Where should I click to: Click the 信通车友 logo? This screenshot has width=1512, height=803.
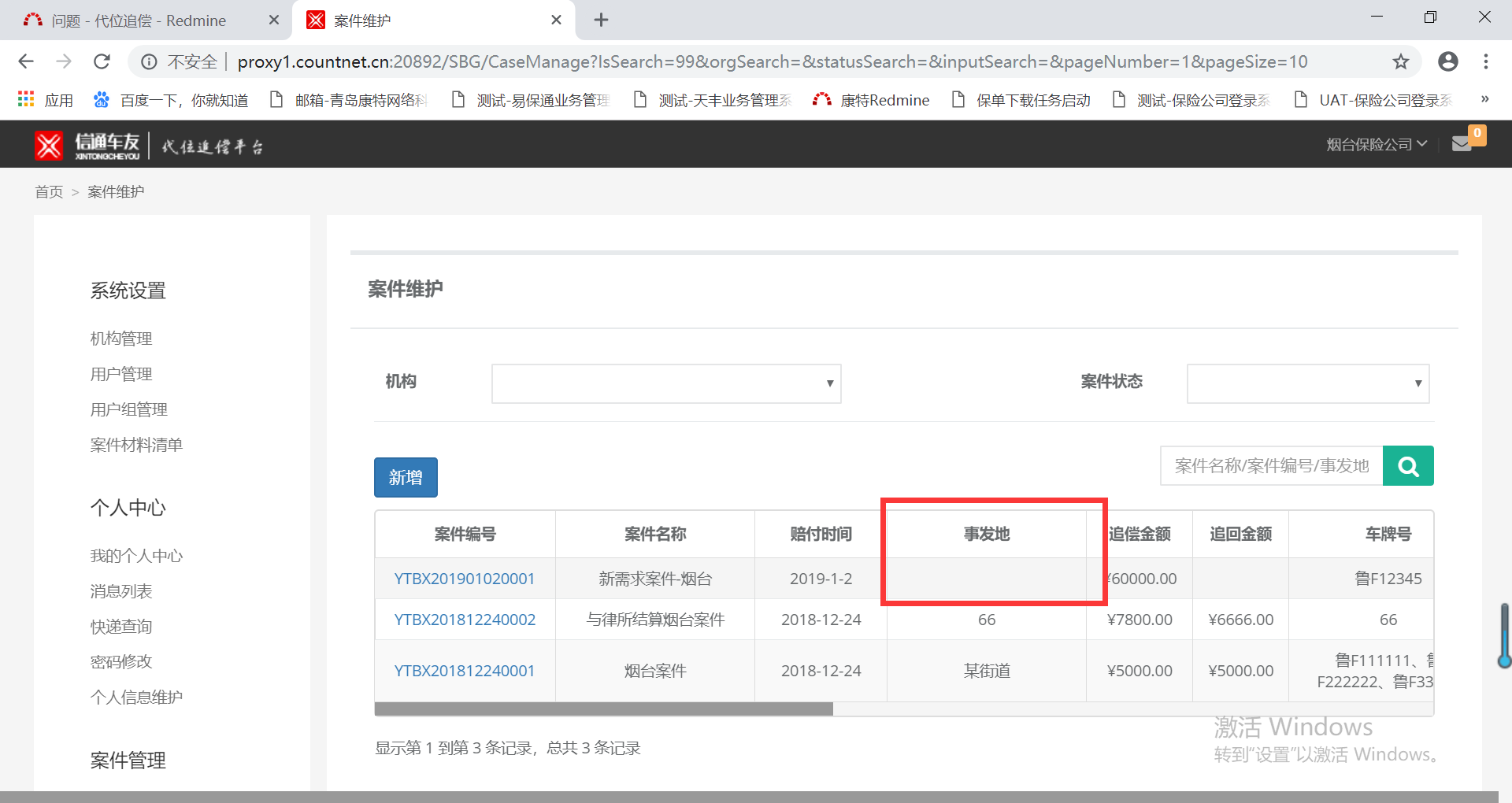[x=87, y=145]
